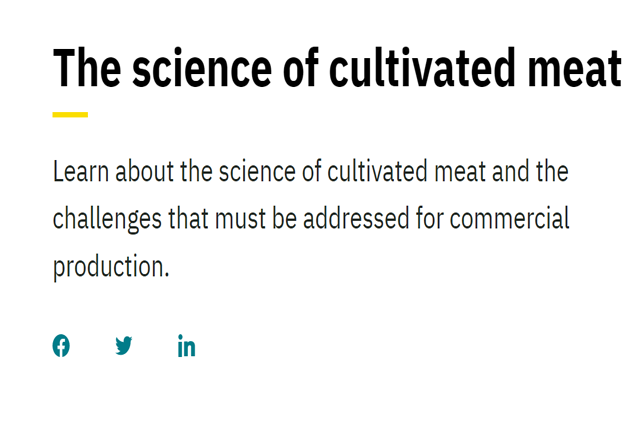
Task: Click the word 'production.' ending the paragraph
Action: [111, 267]
